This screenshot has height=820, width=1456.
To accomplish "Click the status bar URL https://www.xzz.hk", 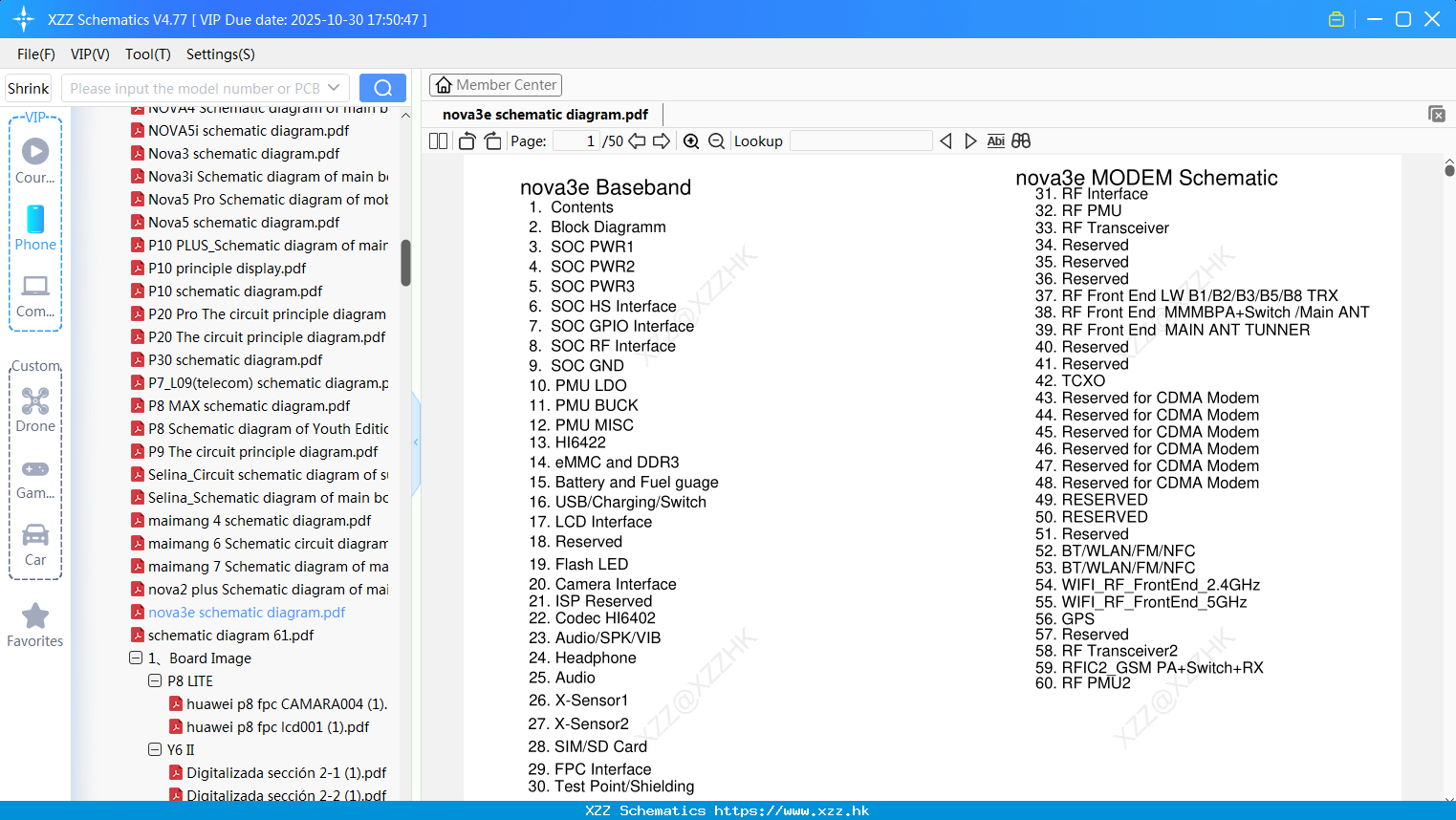I will [x=792, y=810].
